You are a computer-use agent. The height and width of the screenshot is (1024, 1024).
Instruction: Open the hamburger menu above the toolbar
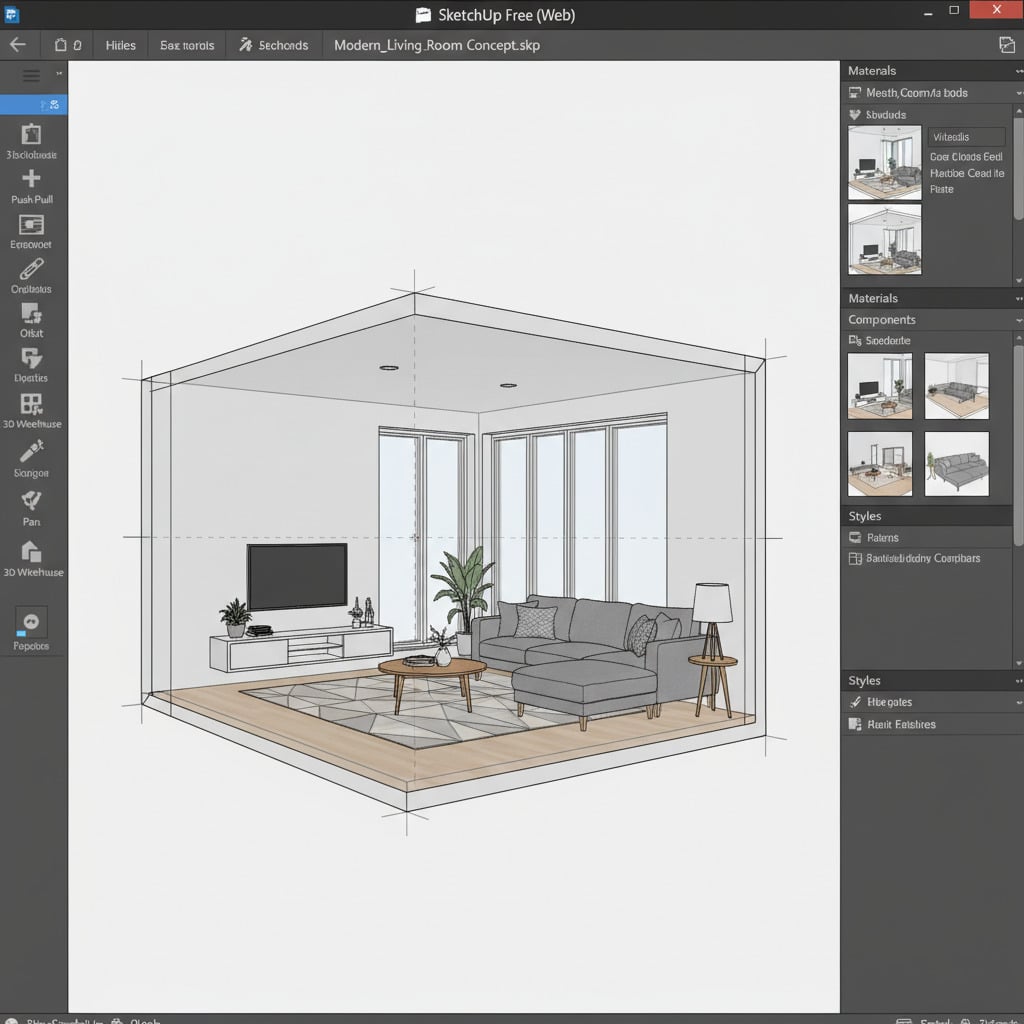(30, 74)
